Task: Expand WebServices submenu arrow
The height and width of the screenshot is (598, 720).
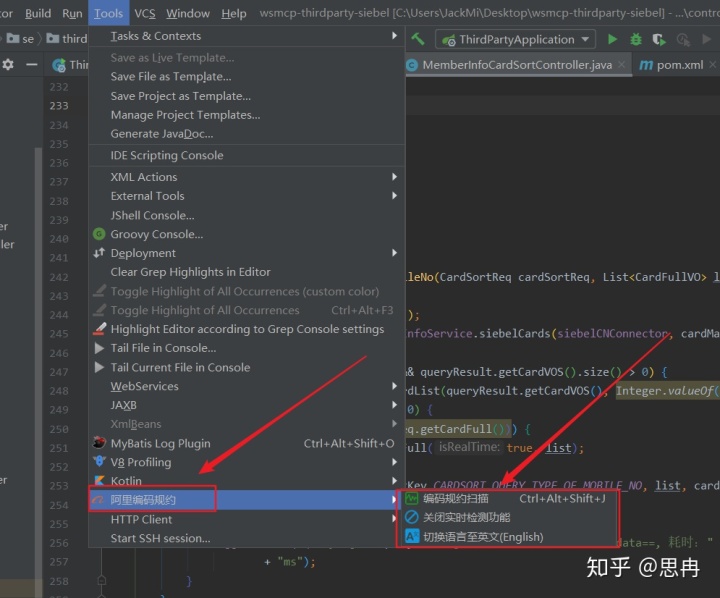Action: pos(394,386)
